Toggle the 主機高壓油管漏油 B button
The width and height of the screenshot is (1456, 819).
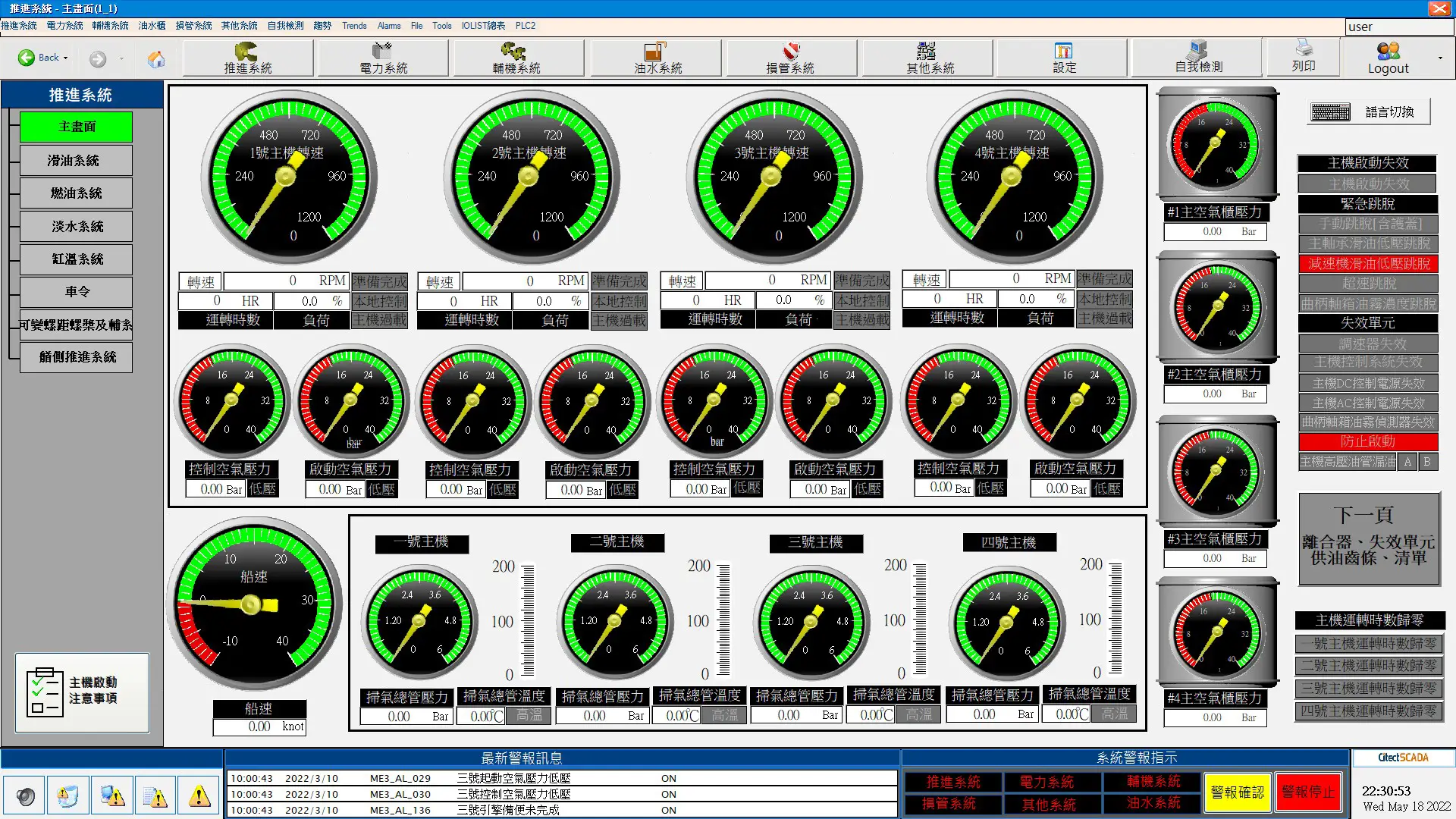1427,461
